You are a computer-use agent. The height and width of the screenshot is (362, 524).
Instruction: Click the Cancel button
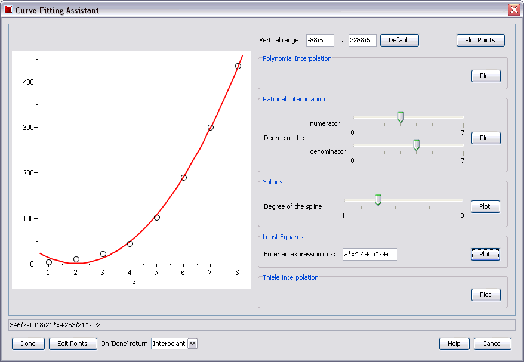click(x=492, y=344)
